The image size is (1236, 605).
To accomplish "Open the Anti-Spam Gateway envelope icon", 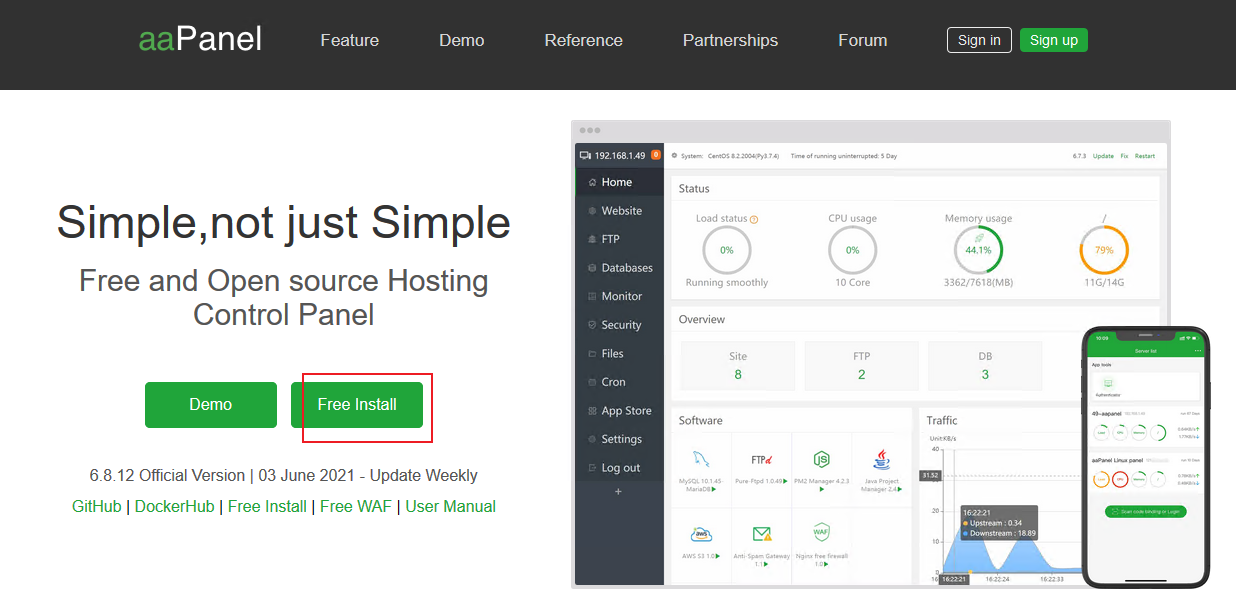I will (761, 533).
